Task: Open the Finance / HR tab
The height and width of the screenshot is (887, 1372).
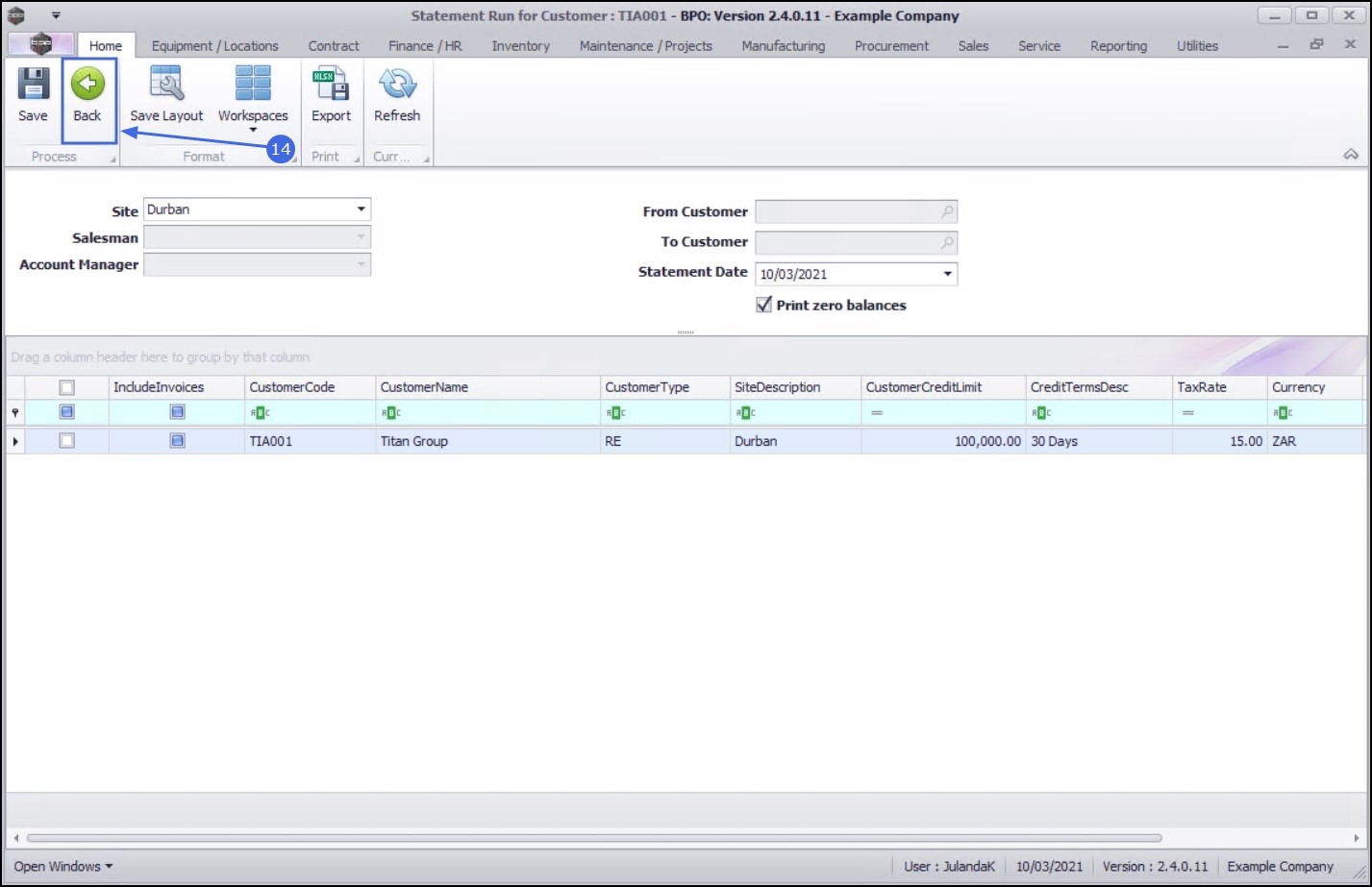Action: (x=425, y=46)
